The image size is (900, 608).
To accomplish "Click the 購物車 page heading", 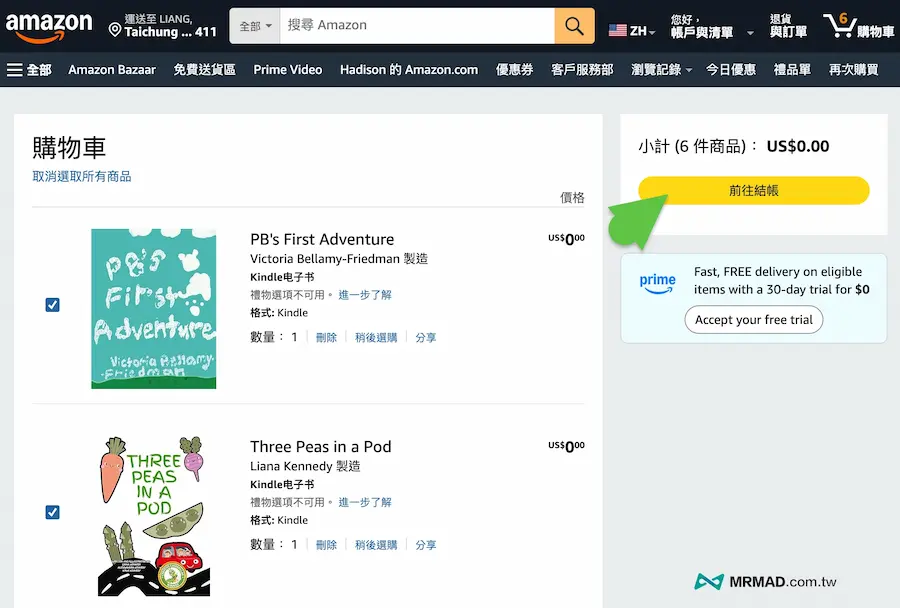I will point(69,148).
